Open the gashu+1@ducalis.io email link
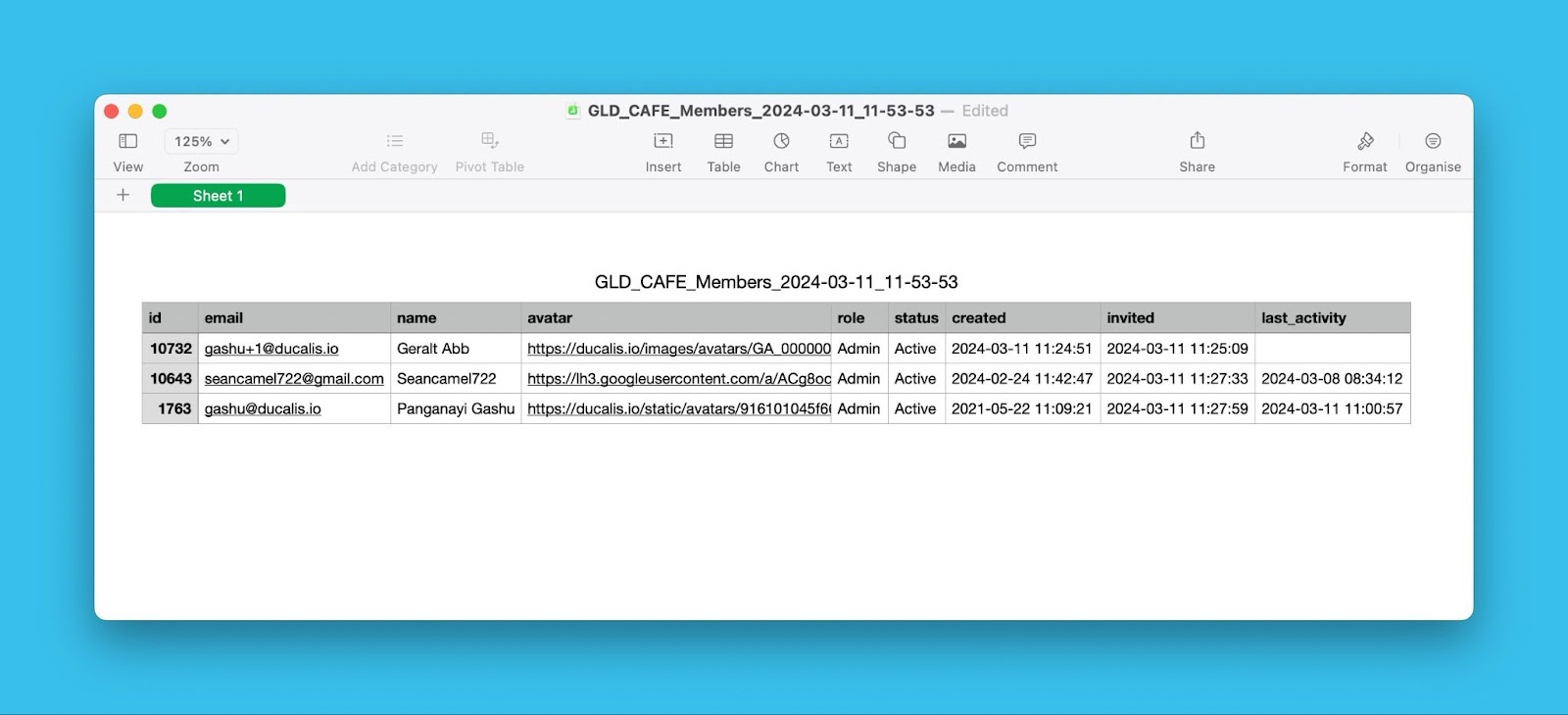 point(271,349)
